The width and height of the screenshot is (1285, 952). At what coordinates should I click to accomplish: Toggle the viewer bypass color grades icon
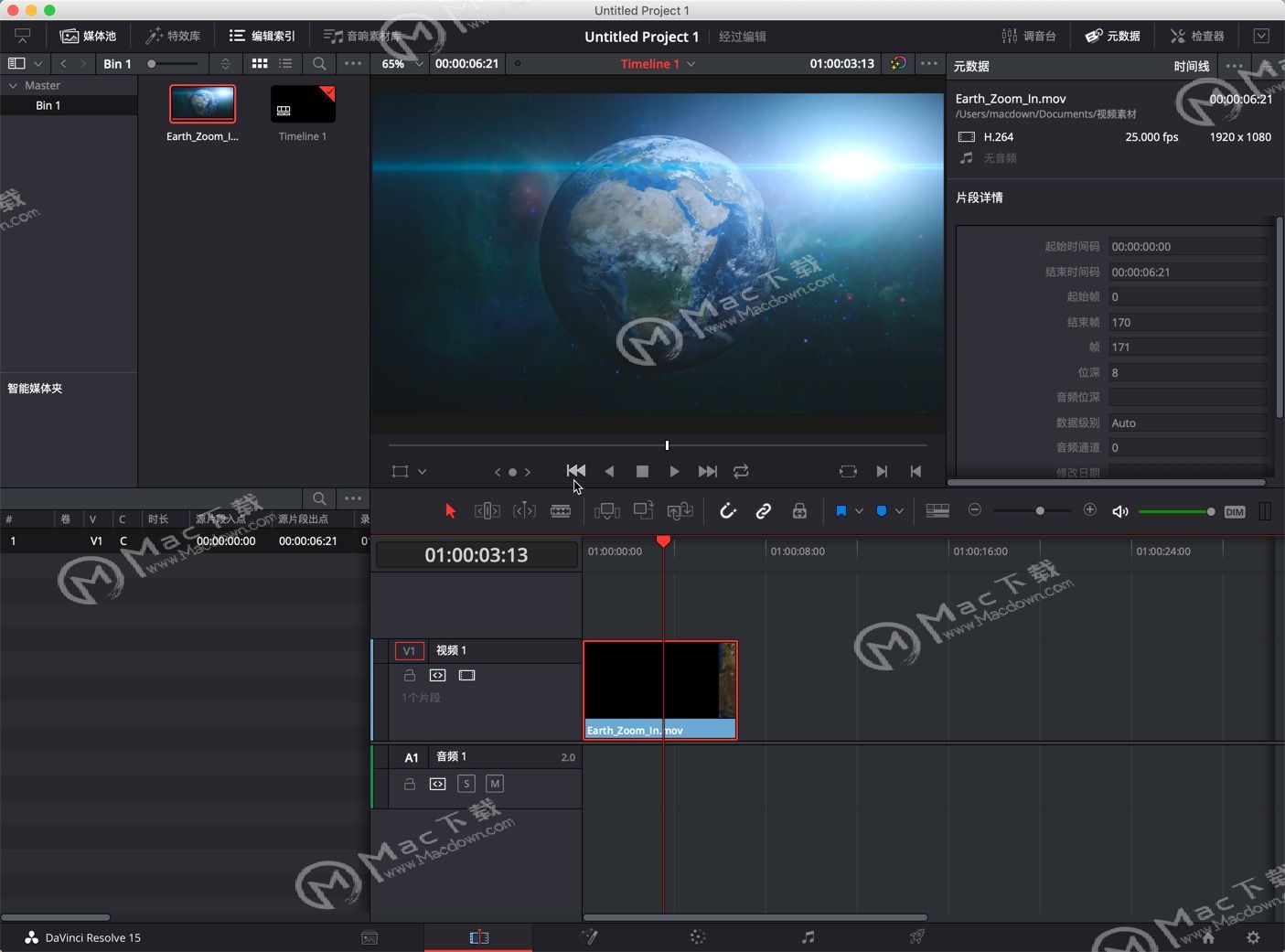[898, 64]
